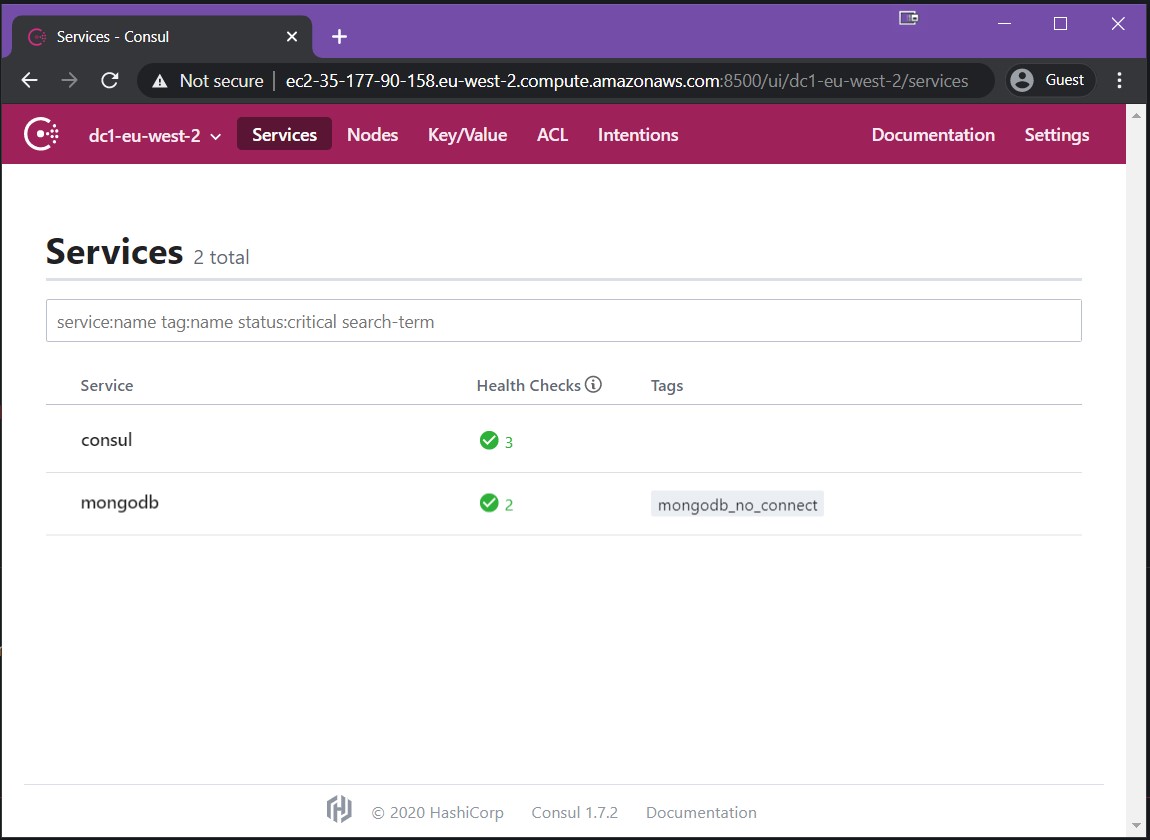1150x840 pixels.
Task: Click the mongodb_no_connect tag
Action: 737,504
